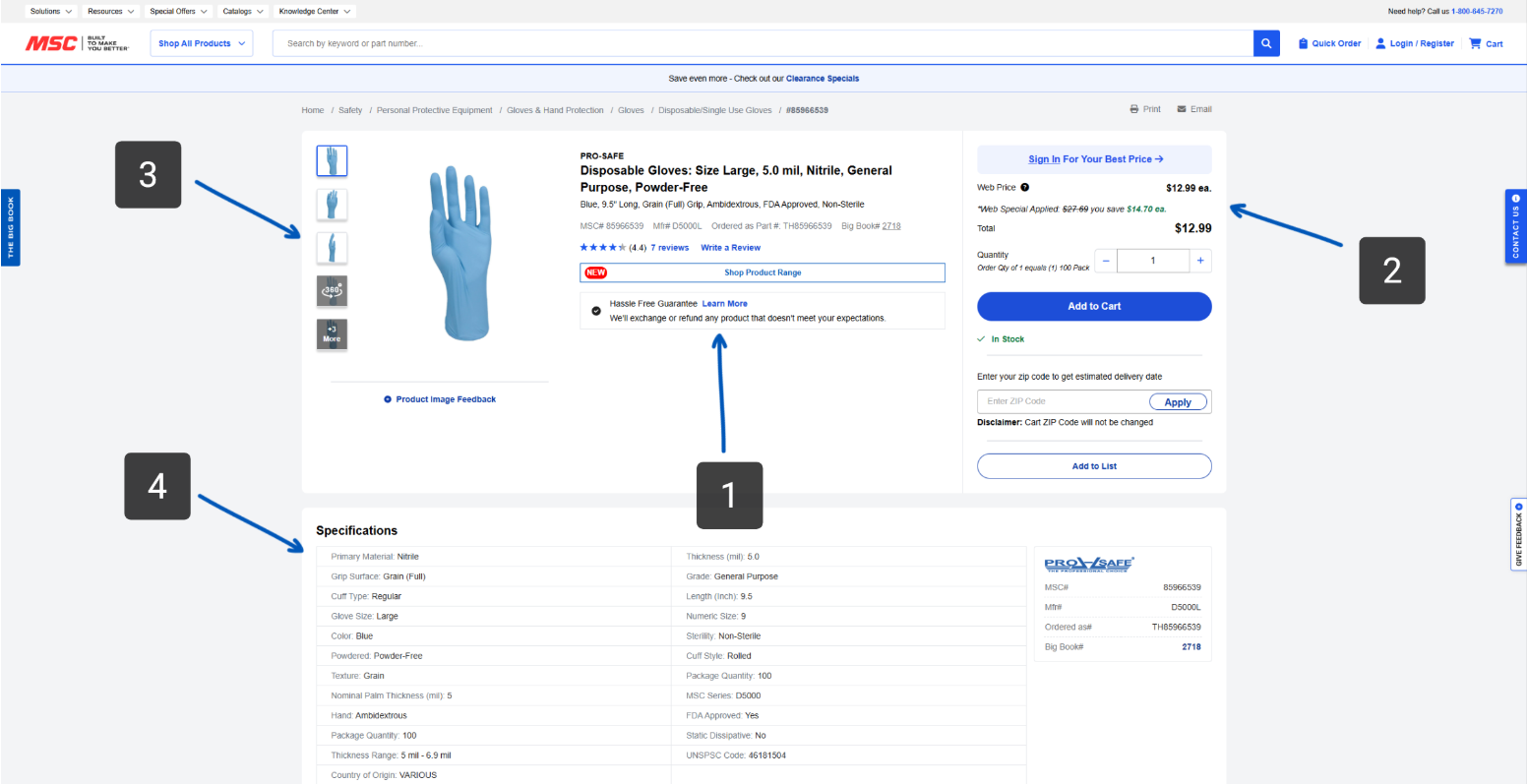
Task: Open Shop Product Range button
Action: (763, 272)
